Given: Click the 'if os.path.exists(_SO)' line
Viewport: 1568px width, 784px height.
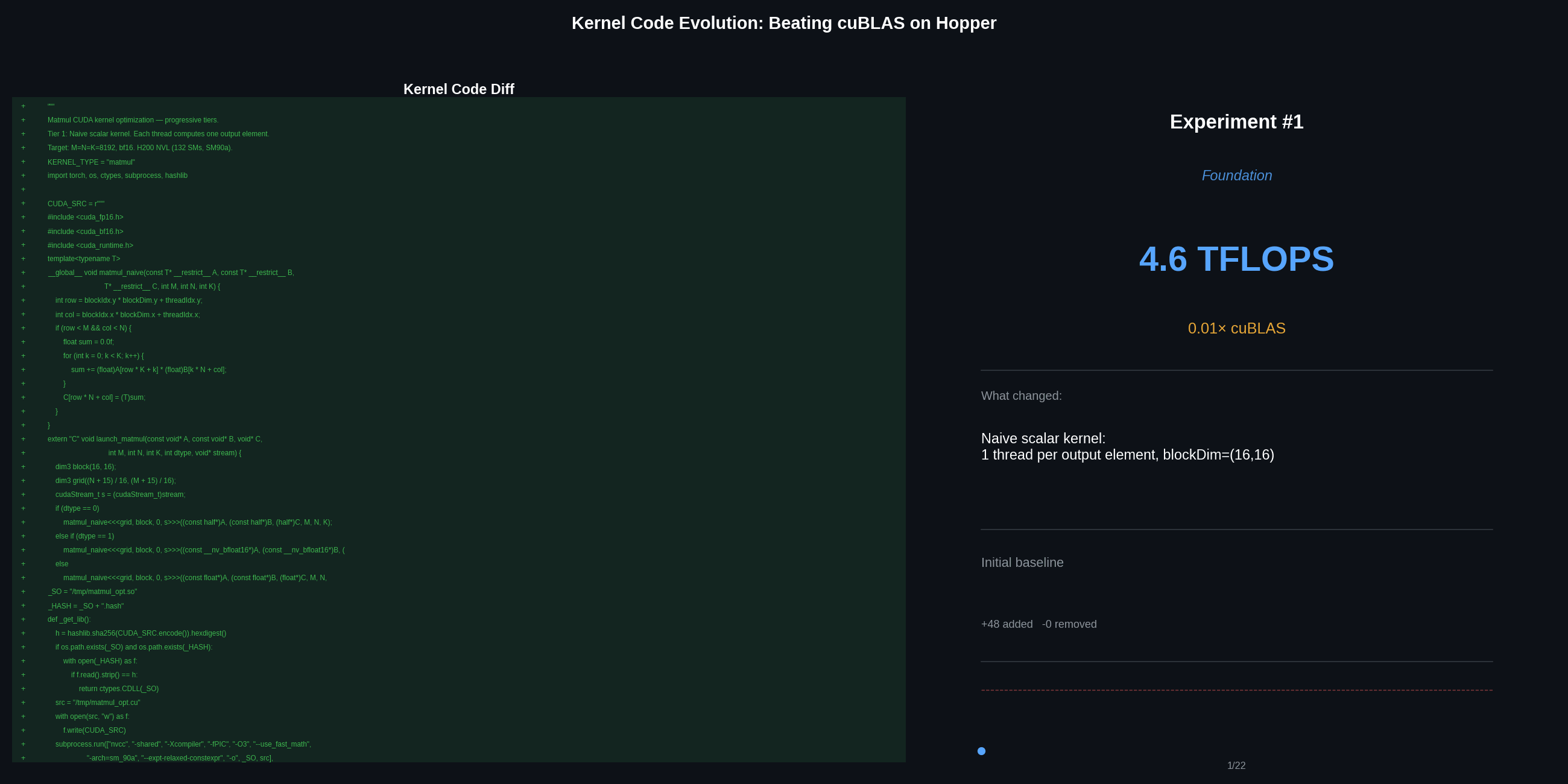Looking at the screenshot, I should point(134,648).
